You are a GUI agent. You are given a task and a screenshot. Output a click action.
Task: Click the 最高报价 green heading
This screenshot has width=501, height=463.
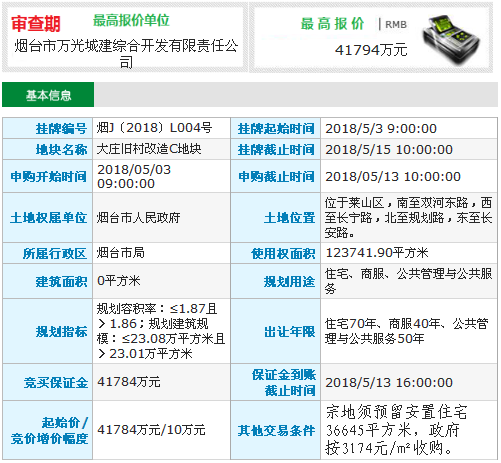coord(332,24)
